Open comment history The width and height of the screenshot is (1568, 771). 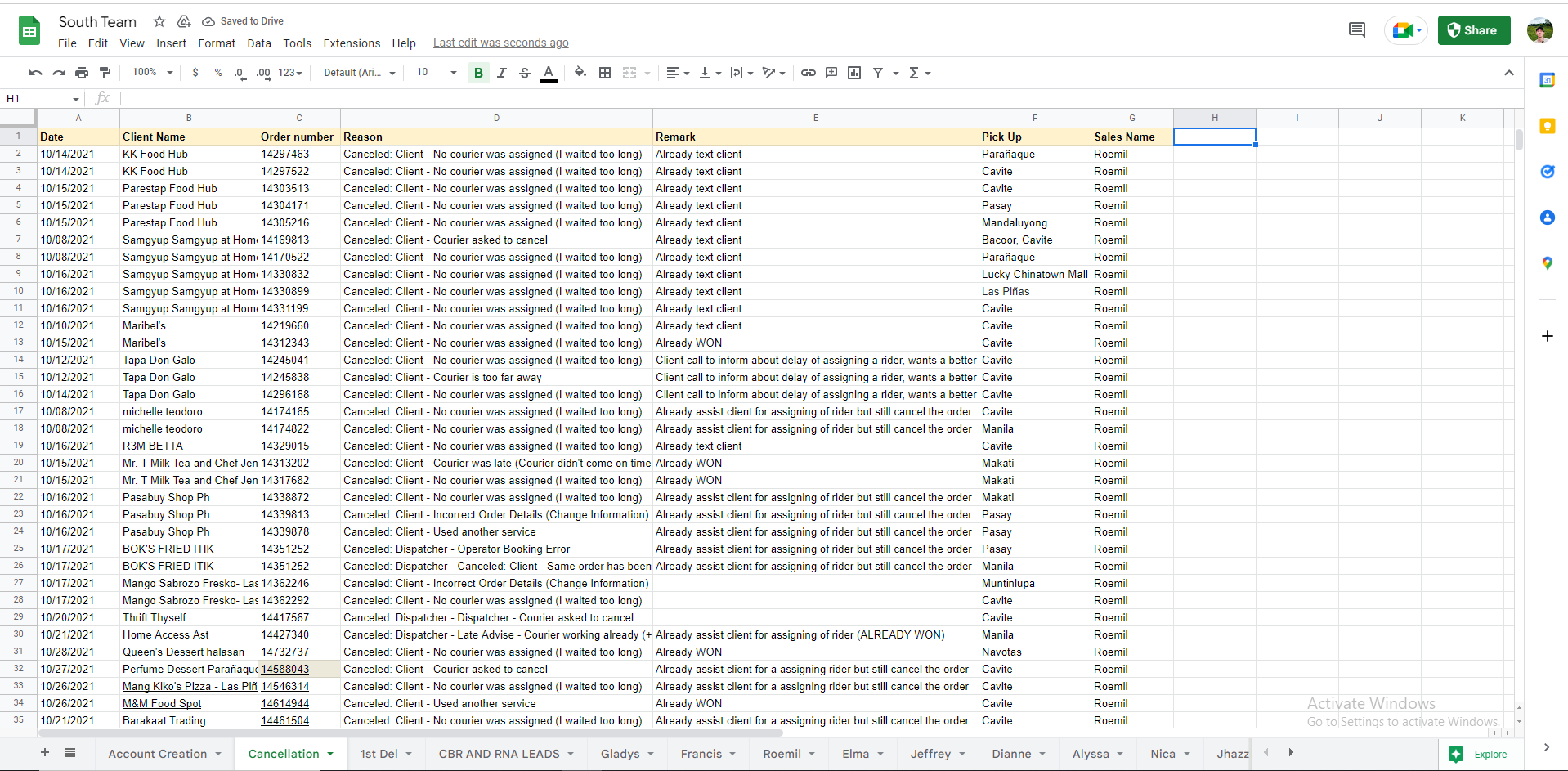pos(1357,30)
